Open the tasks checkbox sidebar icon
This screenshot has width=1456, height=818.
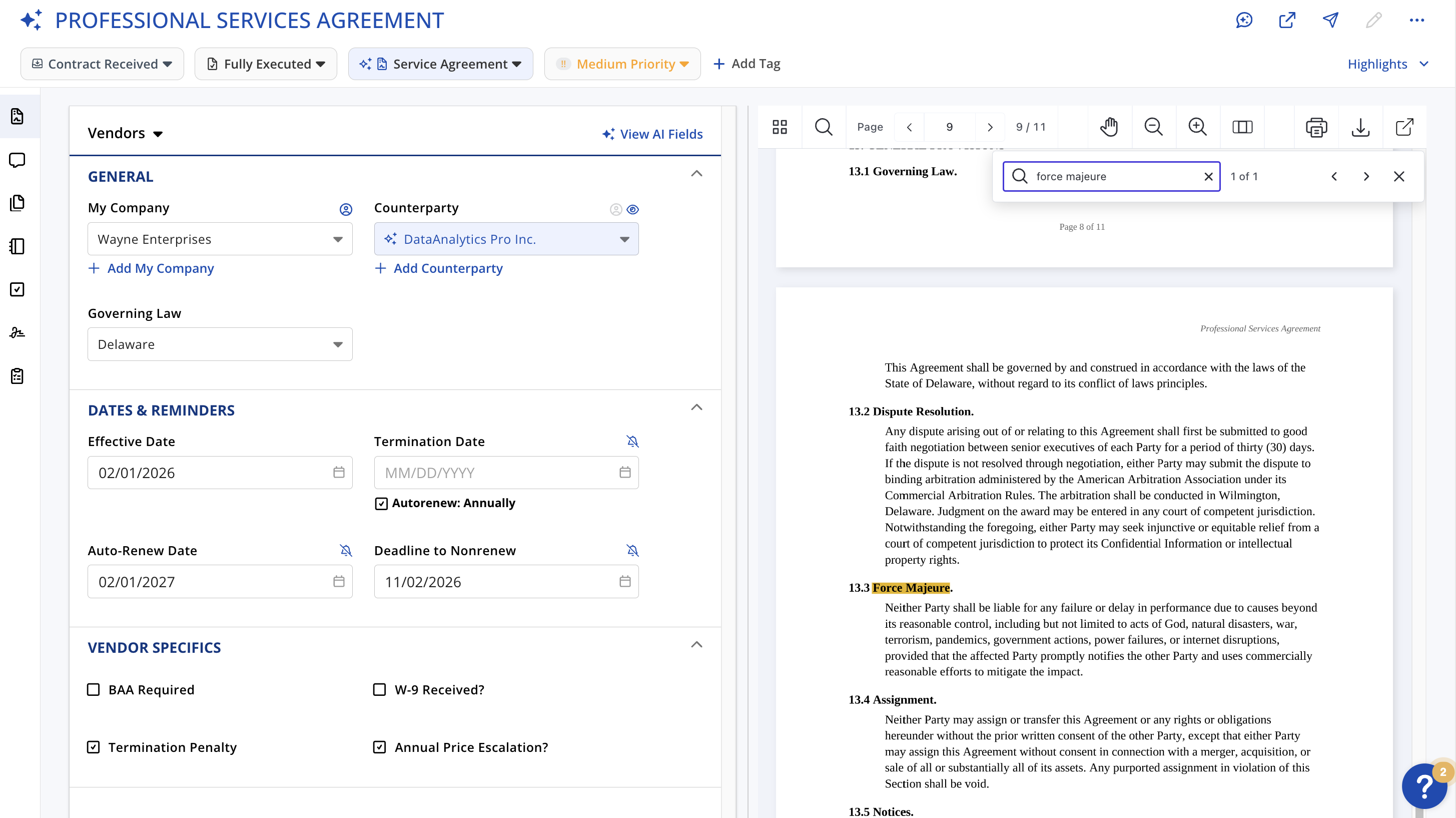18,290
